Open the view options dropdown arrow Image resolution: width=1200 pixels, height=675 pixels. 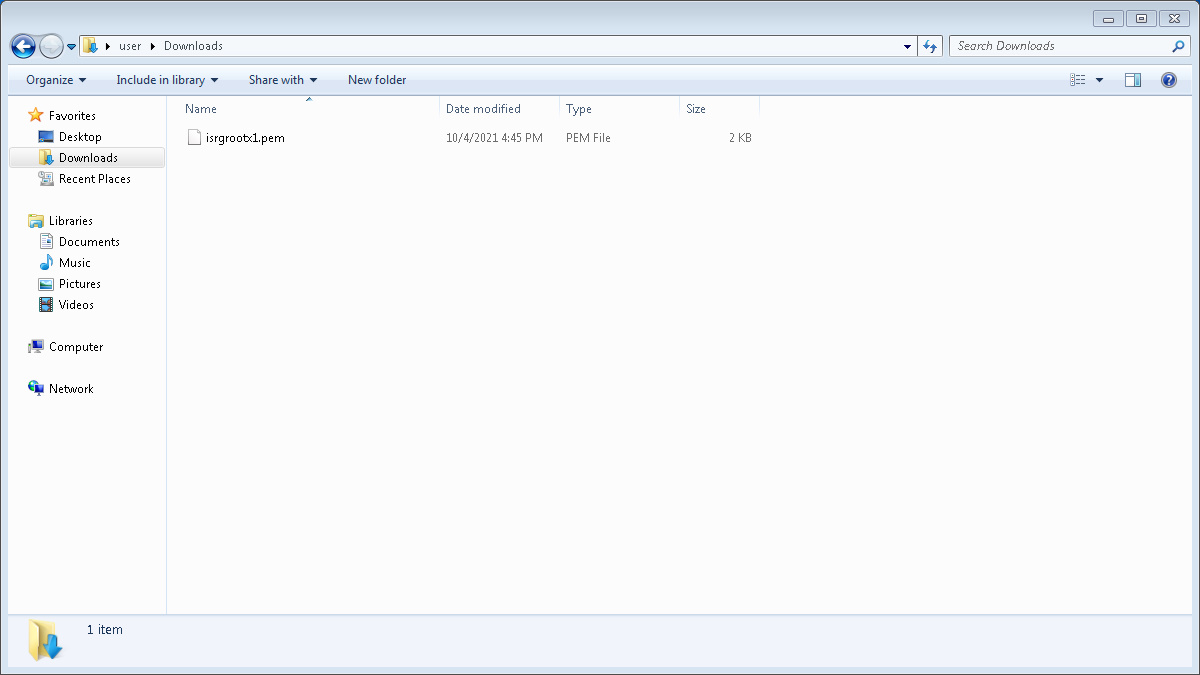click(x=1099, y=80)
